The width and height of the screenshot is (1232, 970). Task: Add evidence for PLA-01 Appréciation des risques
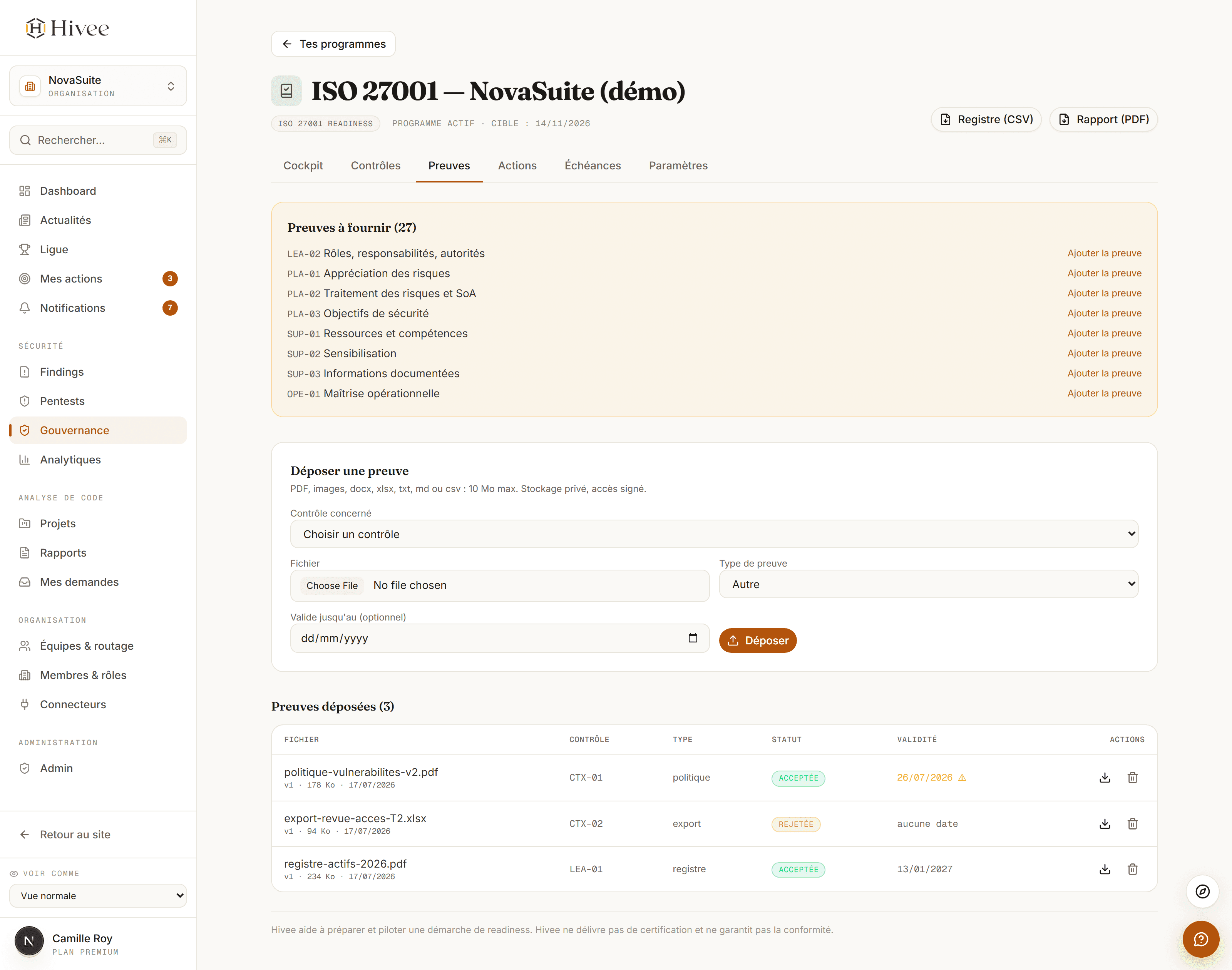click(1104, 273)
